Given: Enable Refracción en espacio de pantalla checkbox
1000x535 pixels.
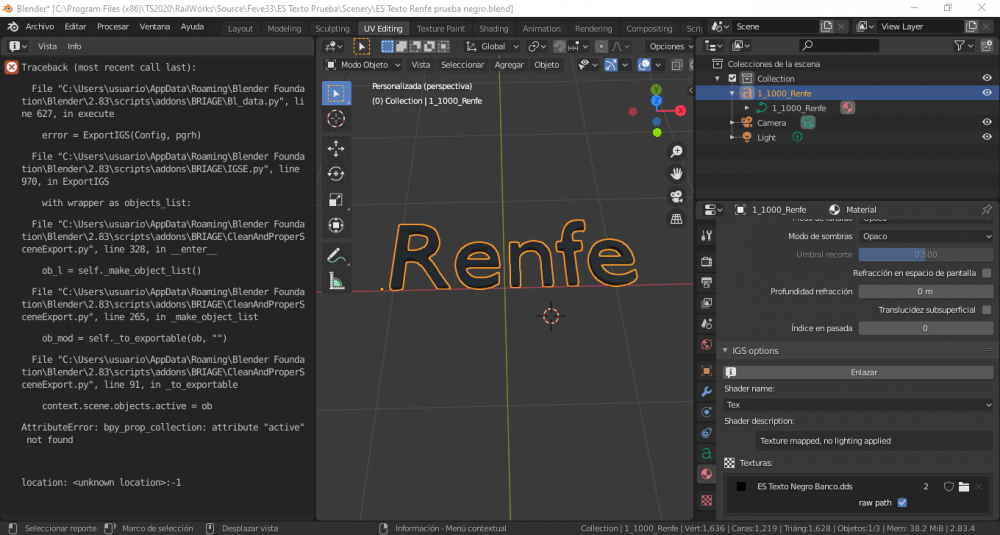Looking at the screenshot, I should pyautogui.click(x=987, y=273).
